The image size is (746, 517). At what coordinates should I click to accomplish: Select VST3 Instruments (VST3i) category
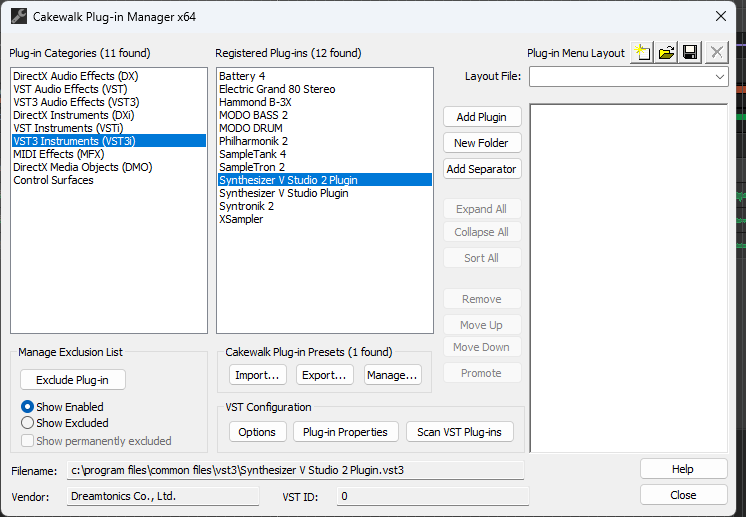point(108,141)
